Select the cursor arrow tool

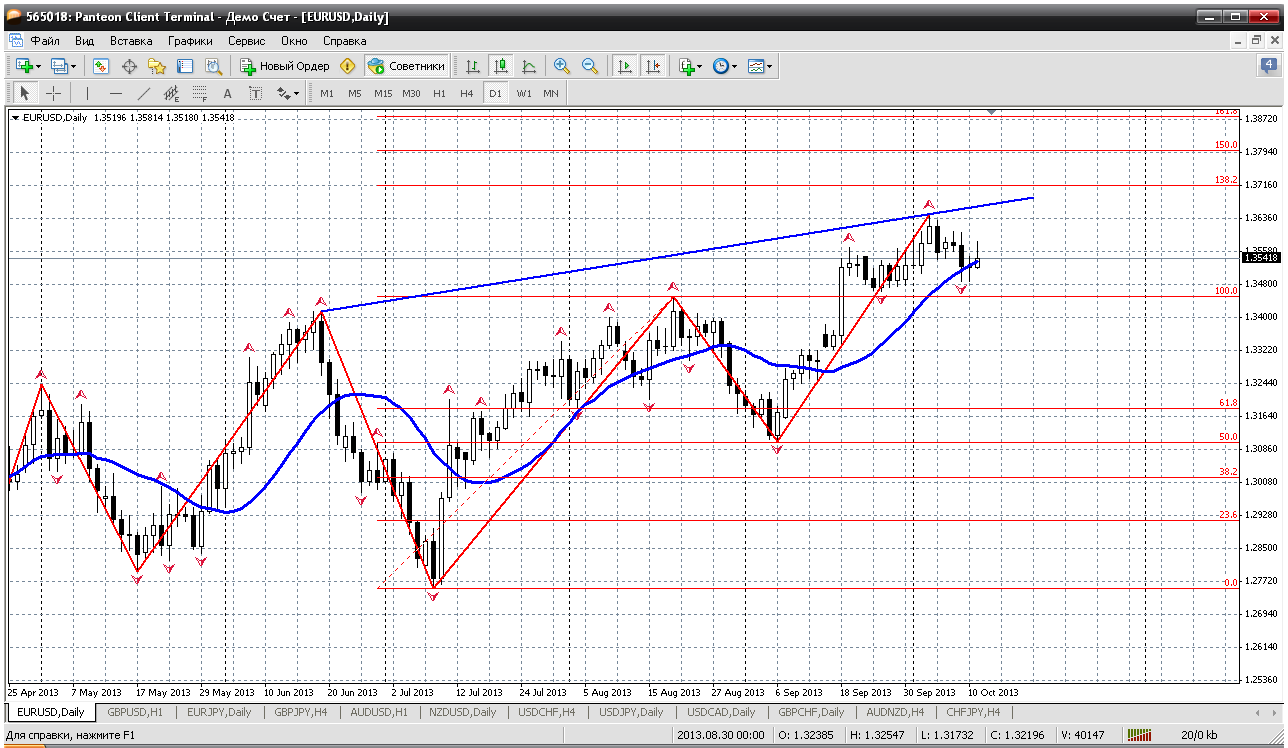click(x=25, y=93)
